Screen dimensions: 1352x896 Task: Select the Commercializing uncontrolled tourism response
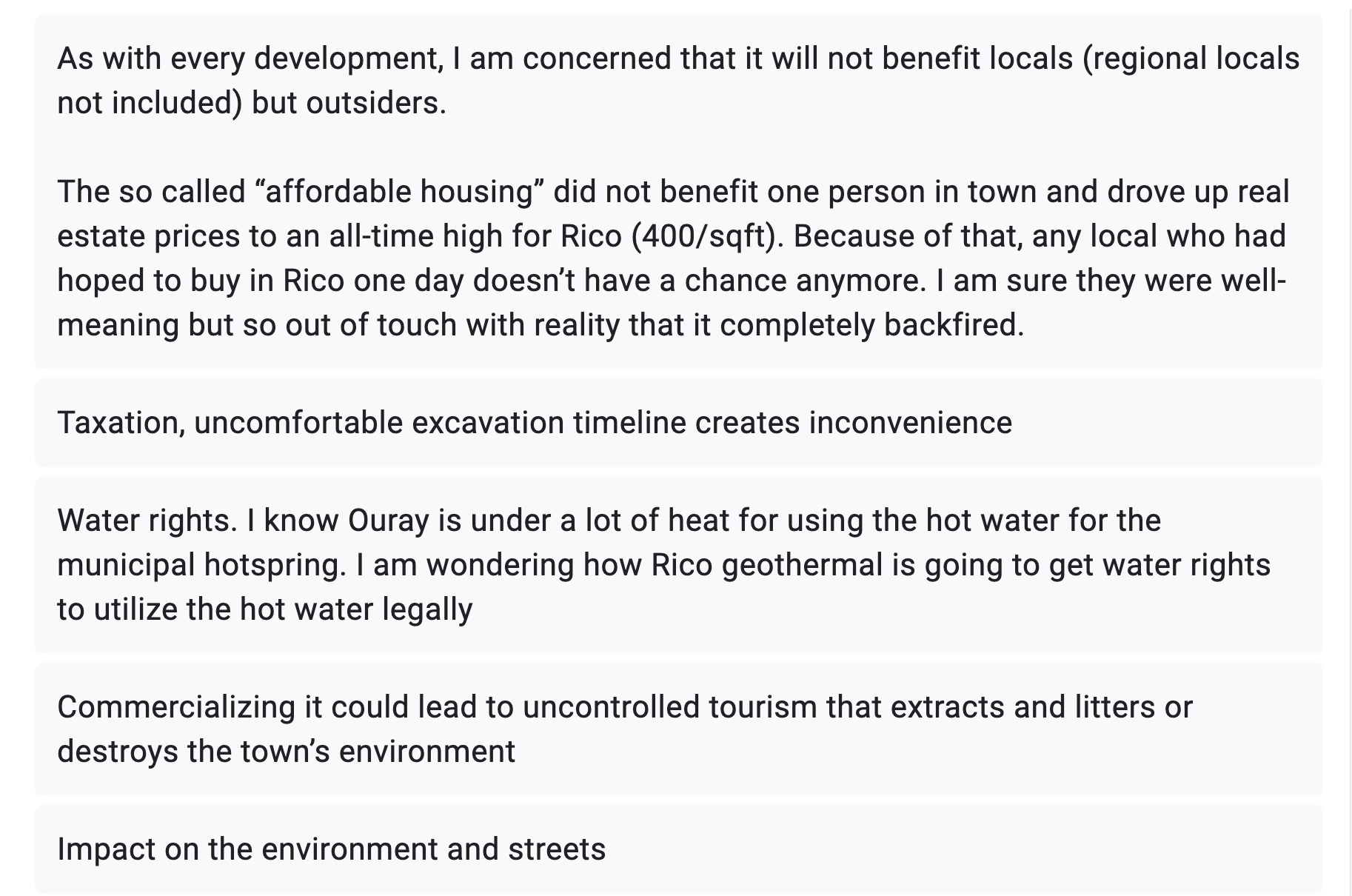[x=678, y=729]
